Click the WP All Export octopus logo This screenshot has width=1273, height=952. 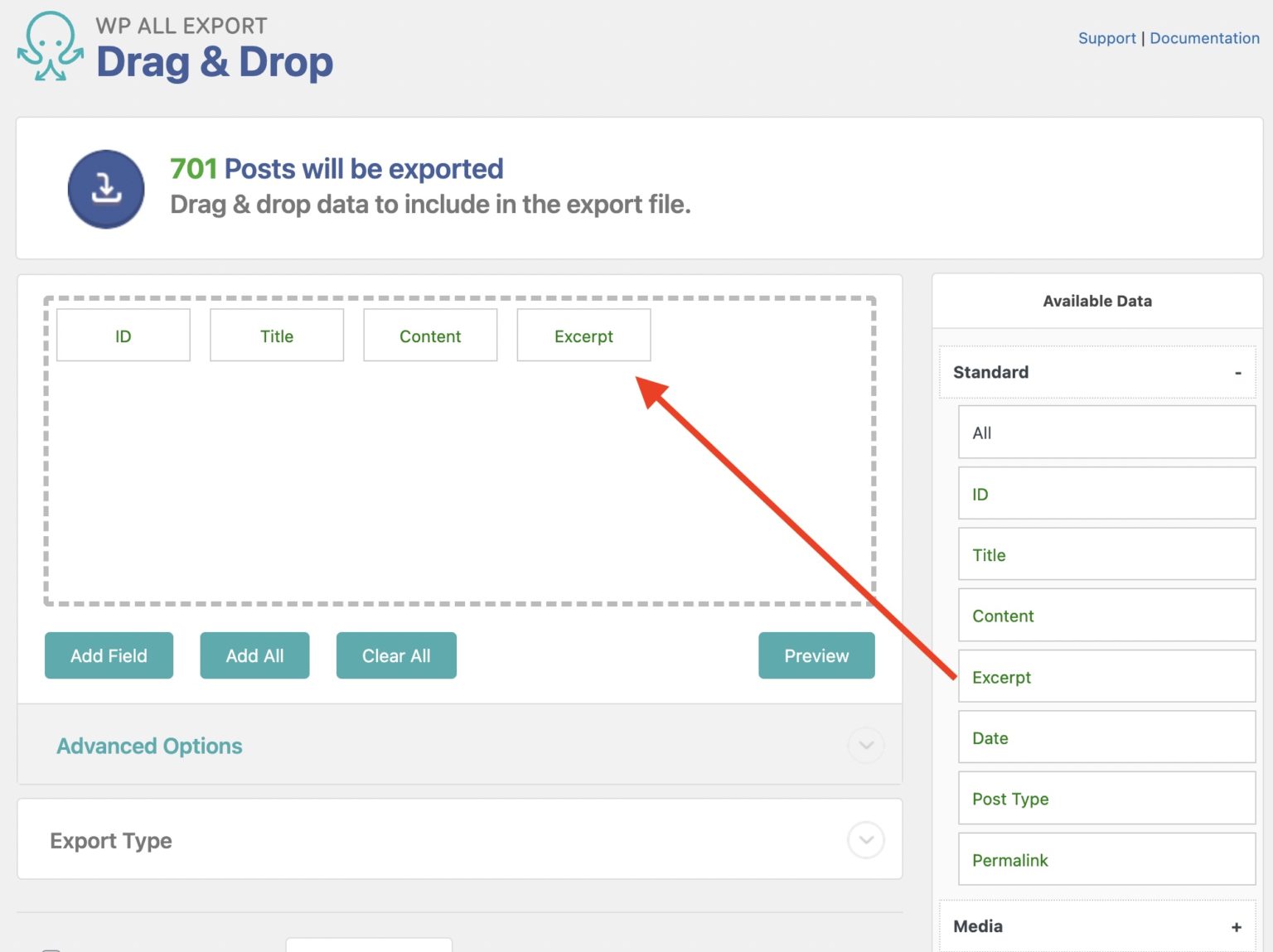tap(51, 47)
